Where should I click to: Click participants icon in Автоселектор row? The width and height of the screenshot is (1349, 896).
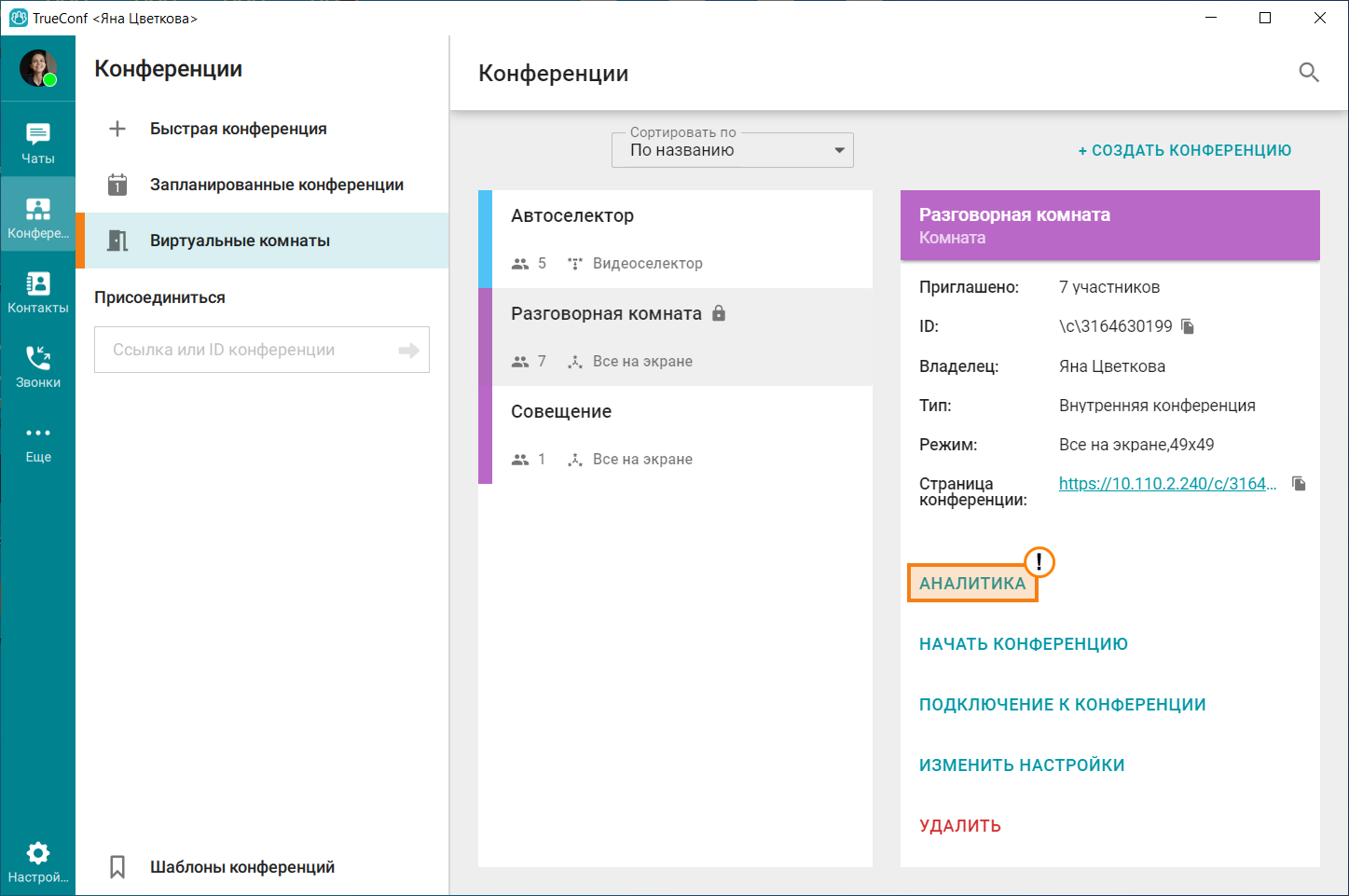(x=520, y=264)
